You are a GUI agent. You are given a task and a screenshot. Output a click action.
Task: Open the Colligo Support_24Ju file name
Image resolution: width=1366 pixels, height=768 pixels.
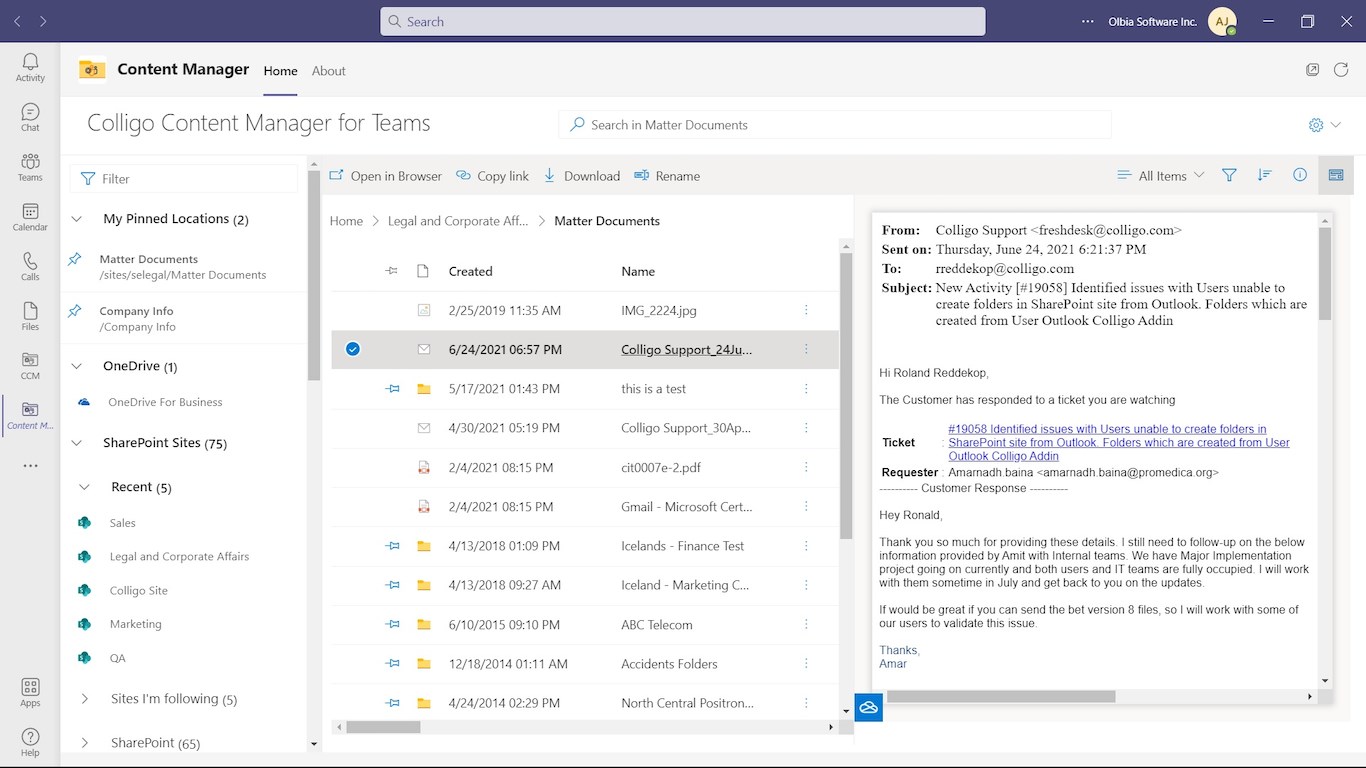click(686, 350)
